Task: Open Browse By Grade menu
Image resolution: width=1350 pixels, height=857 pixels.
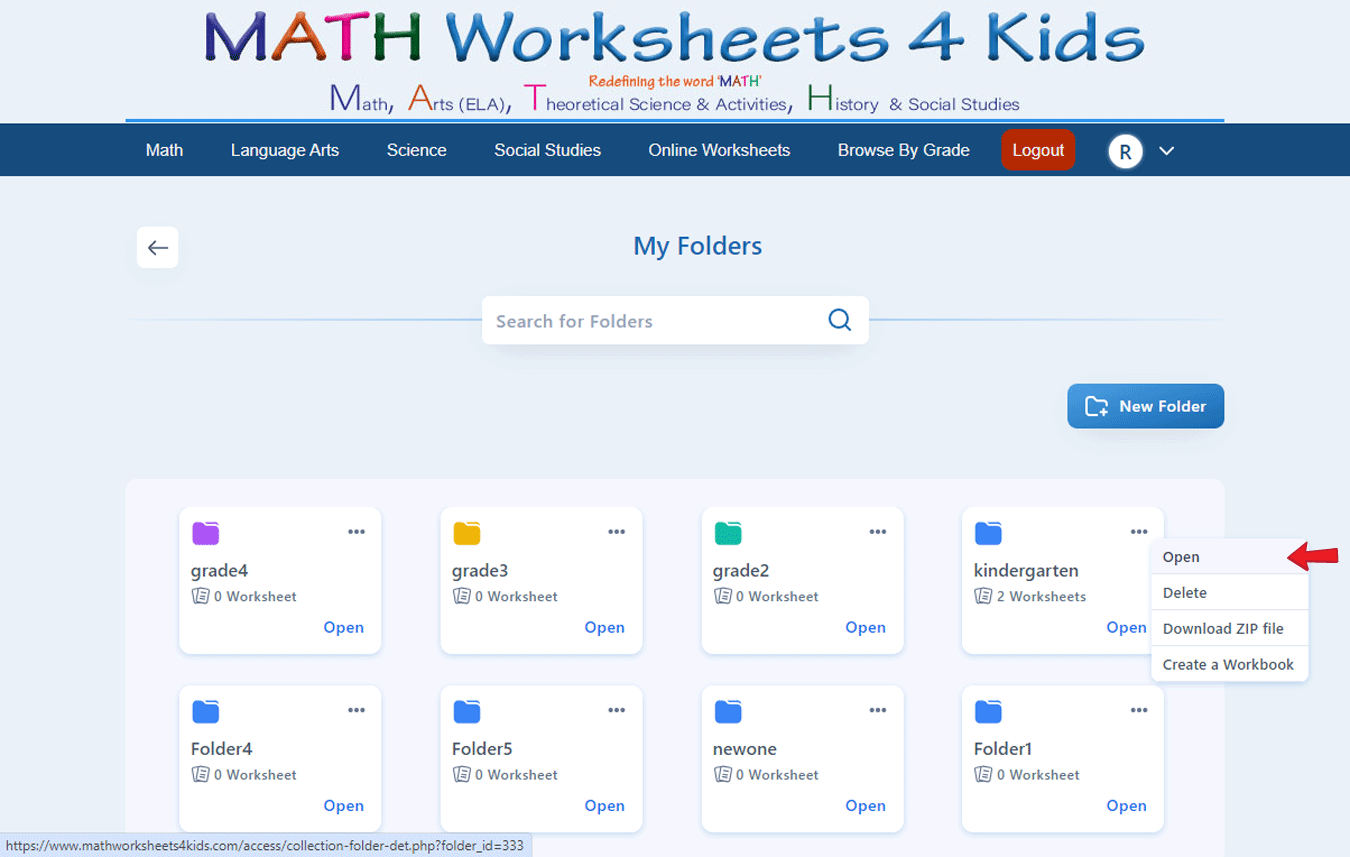Action: point(903,150)
